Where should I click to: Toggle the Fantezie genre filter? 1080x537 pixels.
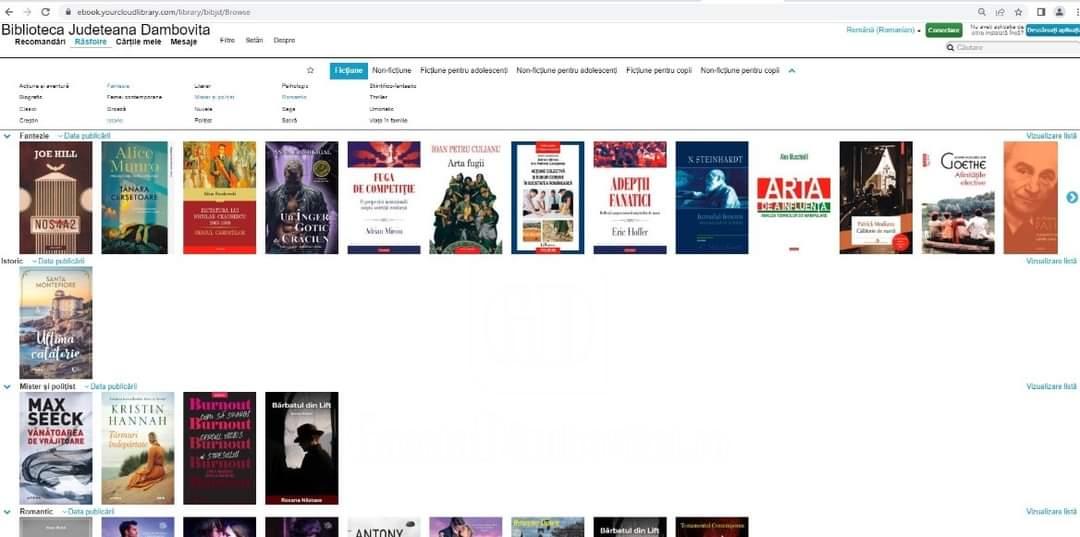tap(118, 86)
